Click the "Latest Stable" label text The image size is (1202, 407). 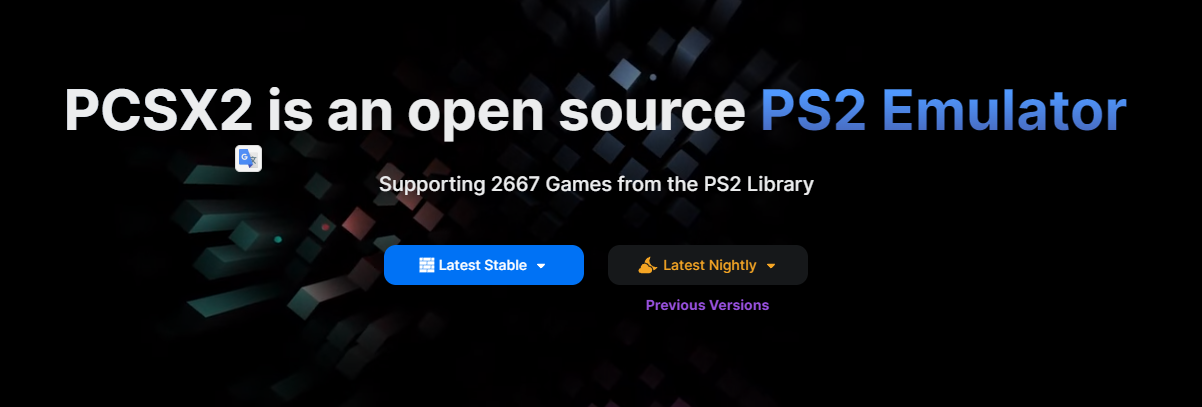483,265
